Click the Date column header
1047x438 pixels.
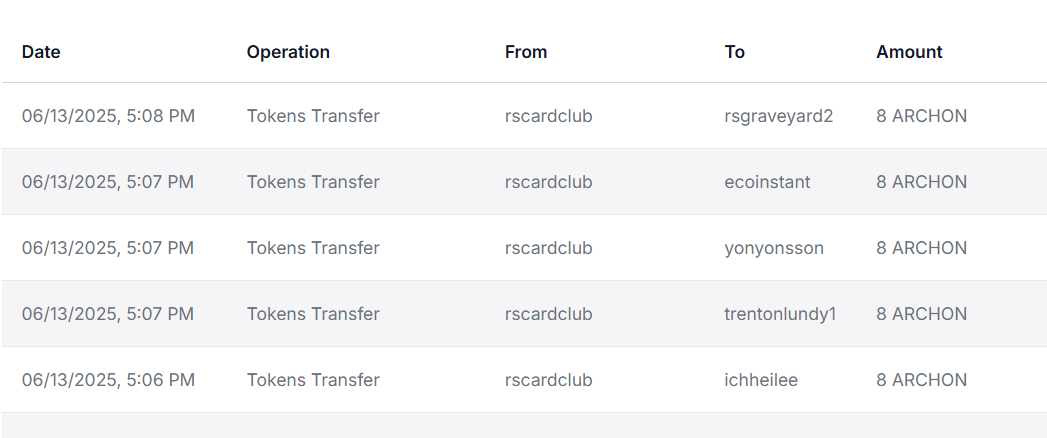(x=41, y=52)
